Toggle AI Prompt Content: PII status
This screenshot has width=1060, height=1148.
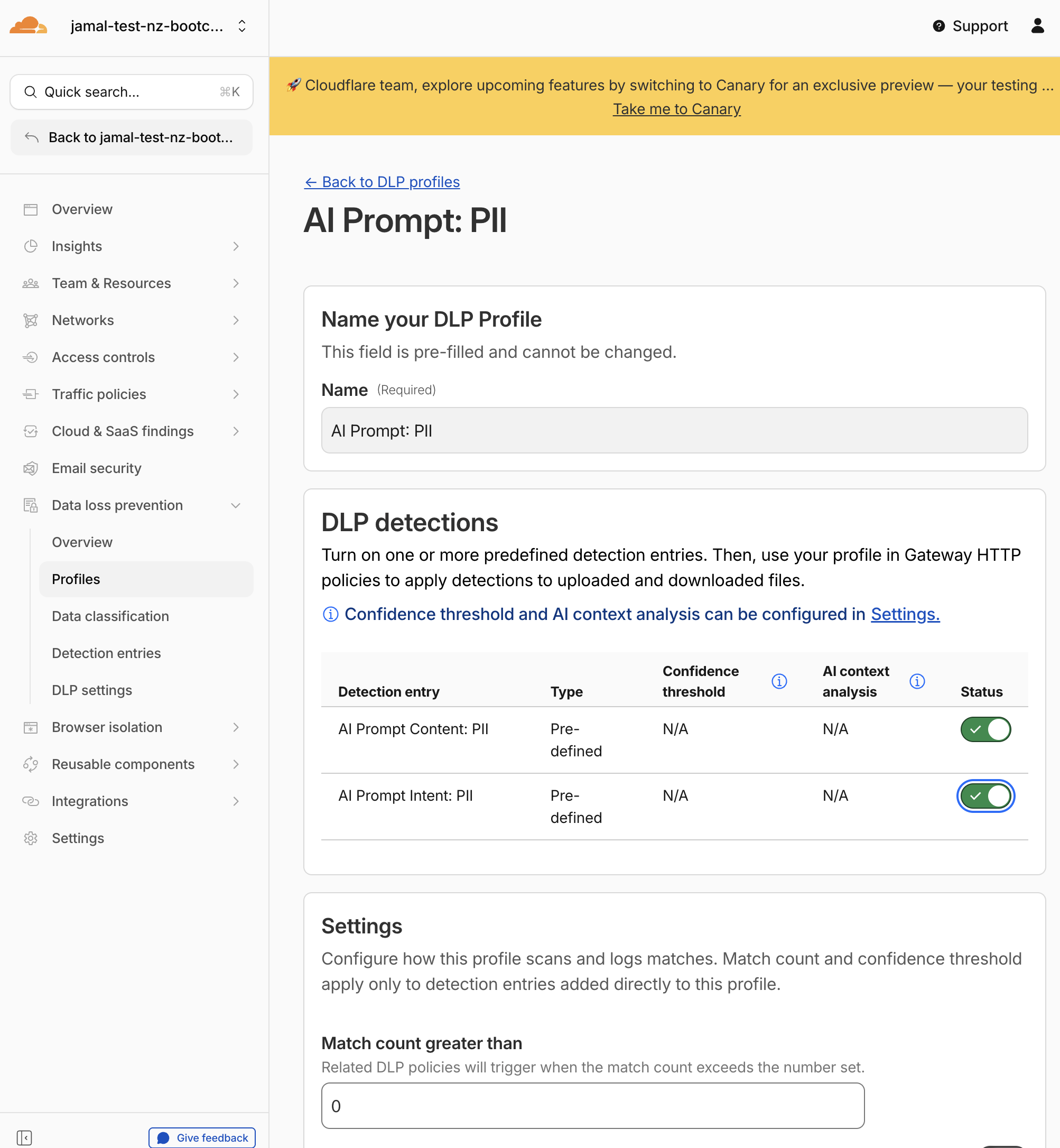click(985, 729)
